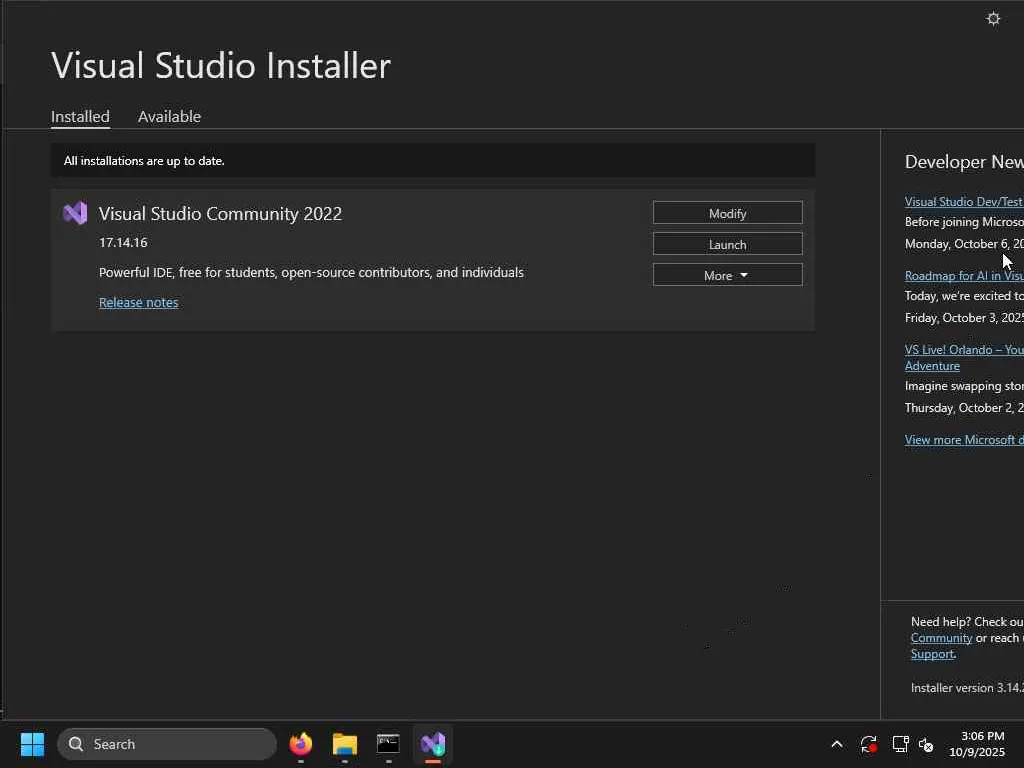The height and width of the screenshot is (768, 1024).
Task: Open the Release notes link
Action: click(x=138, y=302)
